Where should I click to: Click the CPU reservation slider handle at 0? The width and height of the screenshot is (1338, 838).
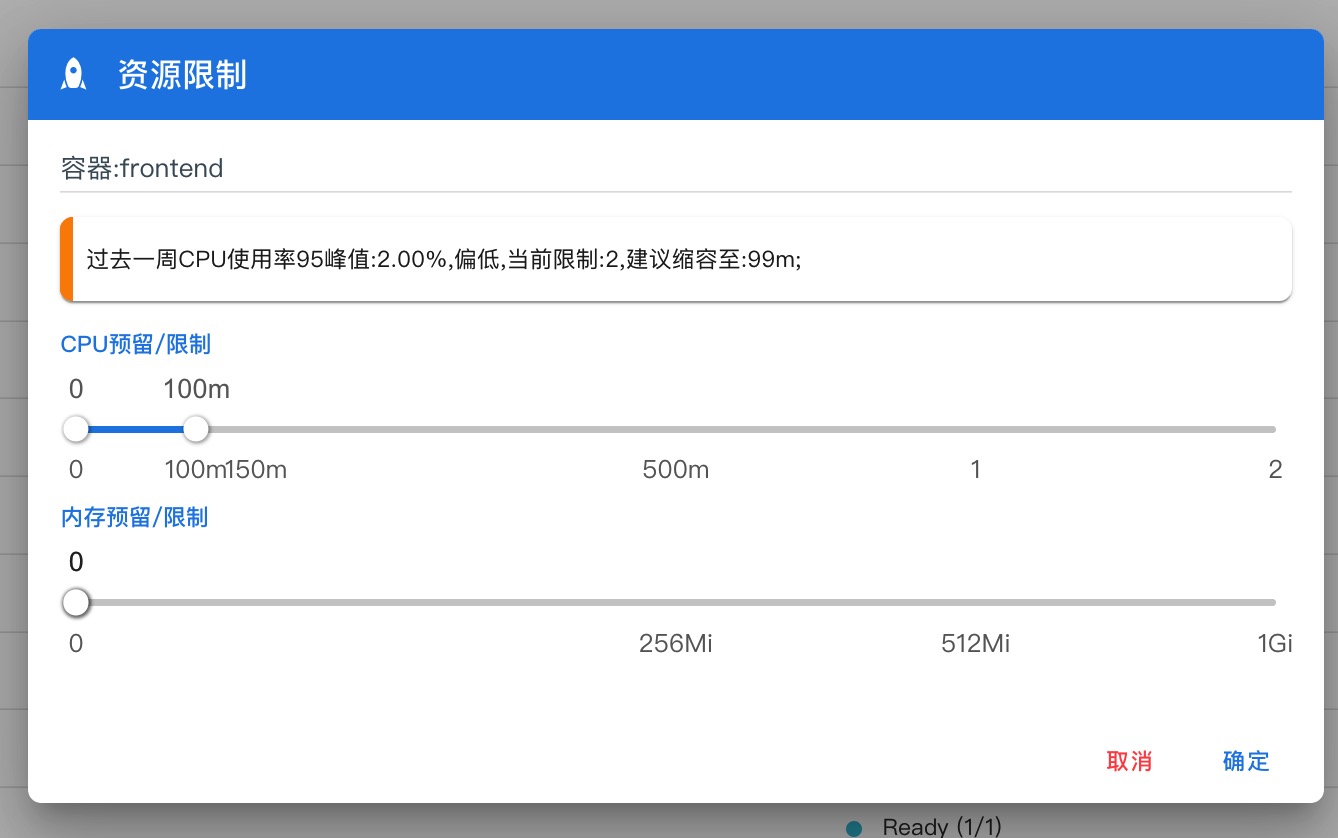76,429
